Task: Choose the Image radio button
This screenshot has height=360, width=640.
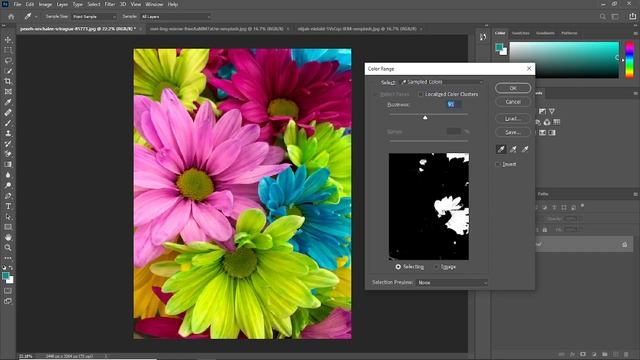Action: 436,267
